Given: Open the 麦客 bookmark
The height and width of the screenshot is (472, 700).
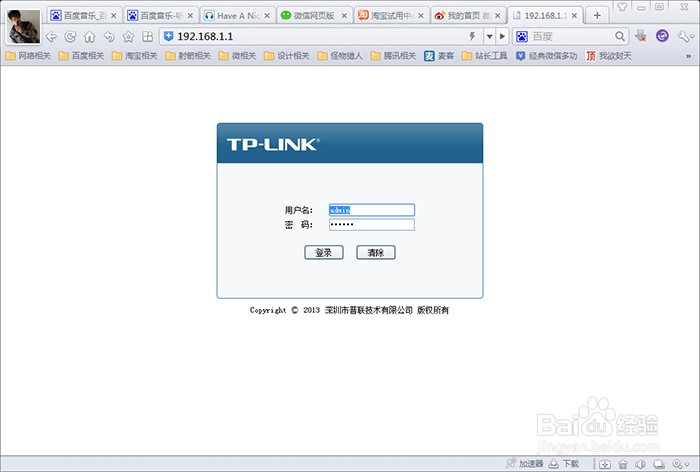Looking at the screenshot, I should pos(439,56).
